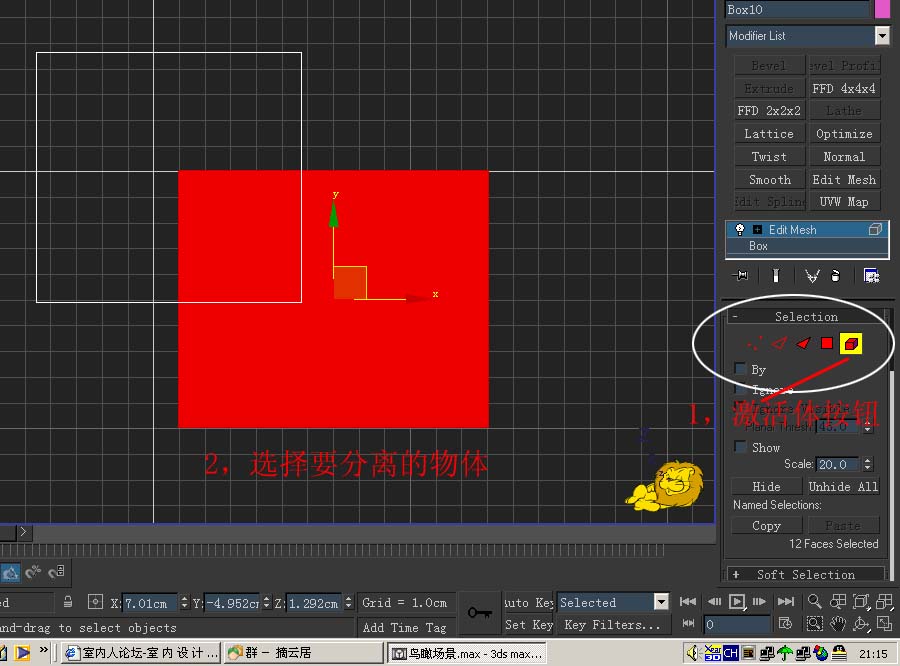This screenshot has height=666, width=900.
Task: Click the Unhide All button
Action: click(843, 486)
